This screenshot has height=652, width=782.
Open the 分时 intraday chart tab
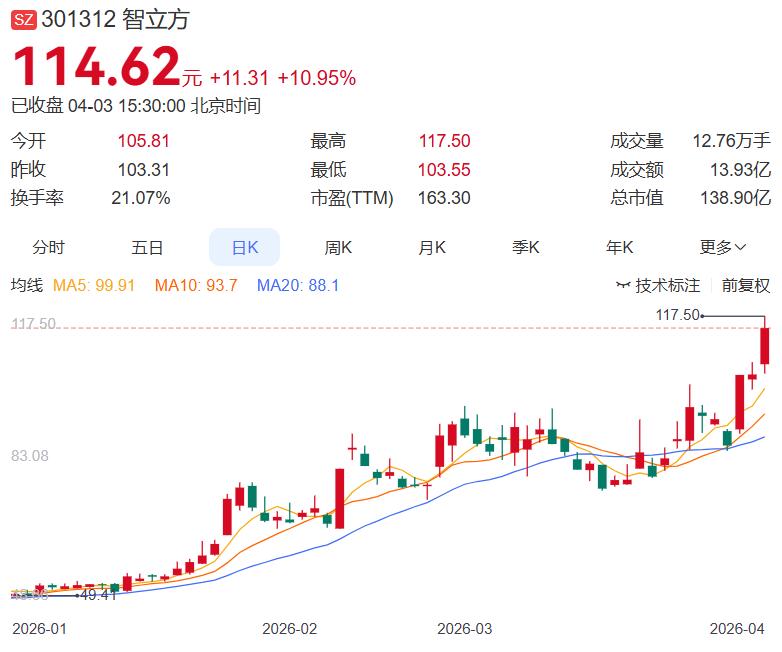click(48, 247)
